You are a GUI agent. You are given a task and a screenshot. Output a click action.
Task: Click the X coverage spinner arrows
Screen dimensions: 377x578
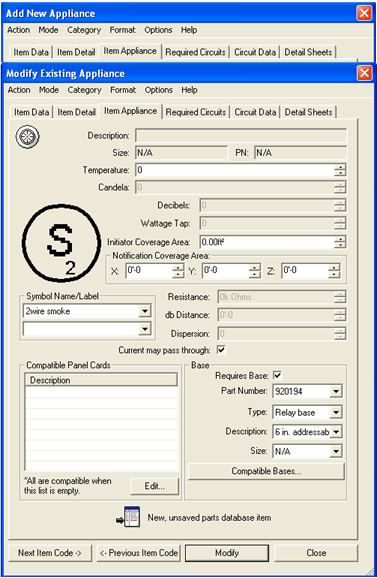pyautogui.click(x=178, y=271)
